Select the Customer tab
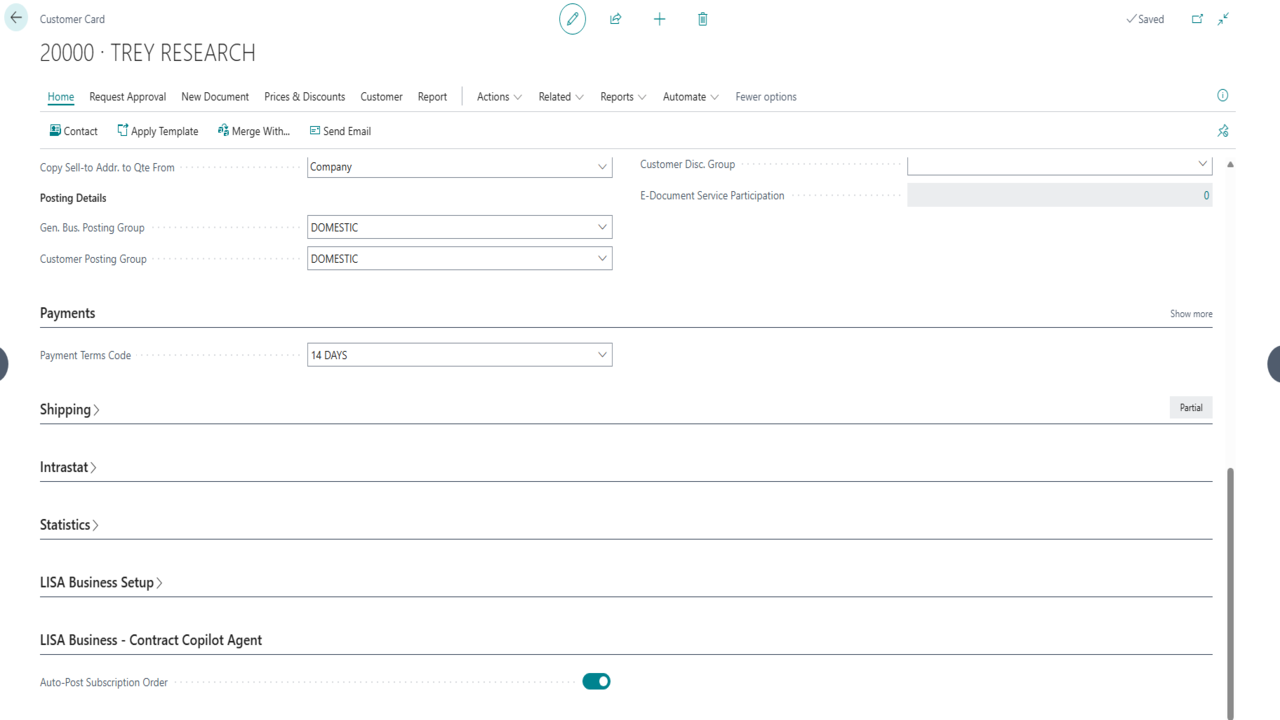 pyautogui.click(x=382, y=97)
